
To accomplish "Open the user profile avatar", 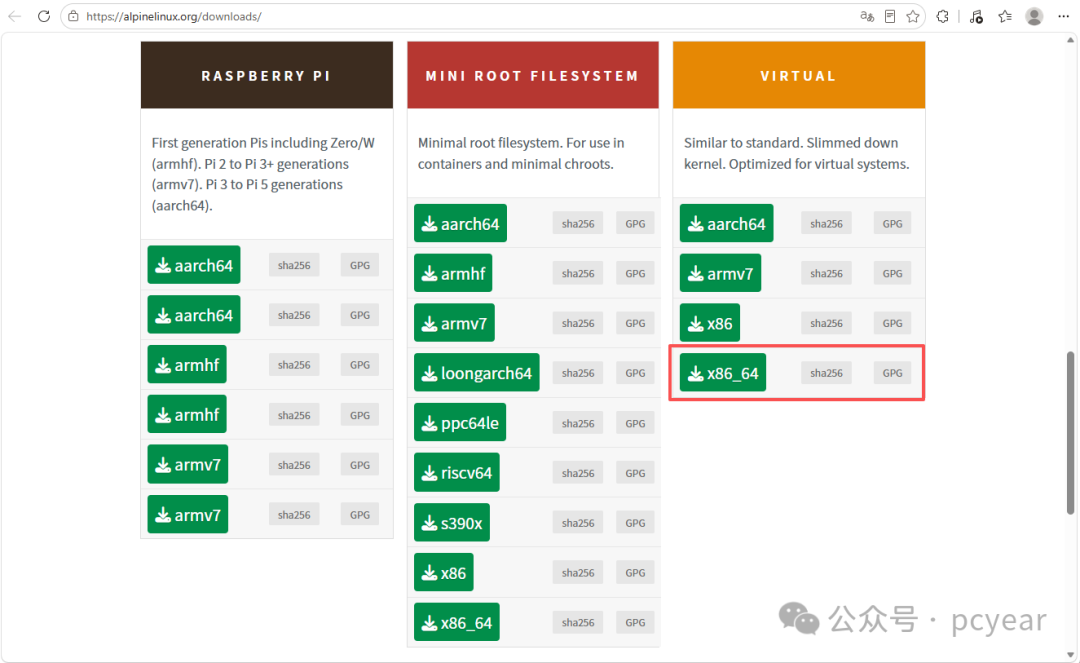I will (x=1034, y=17).
